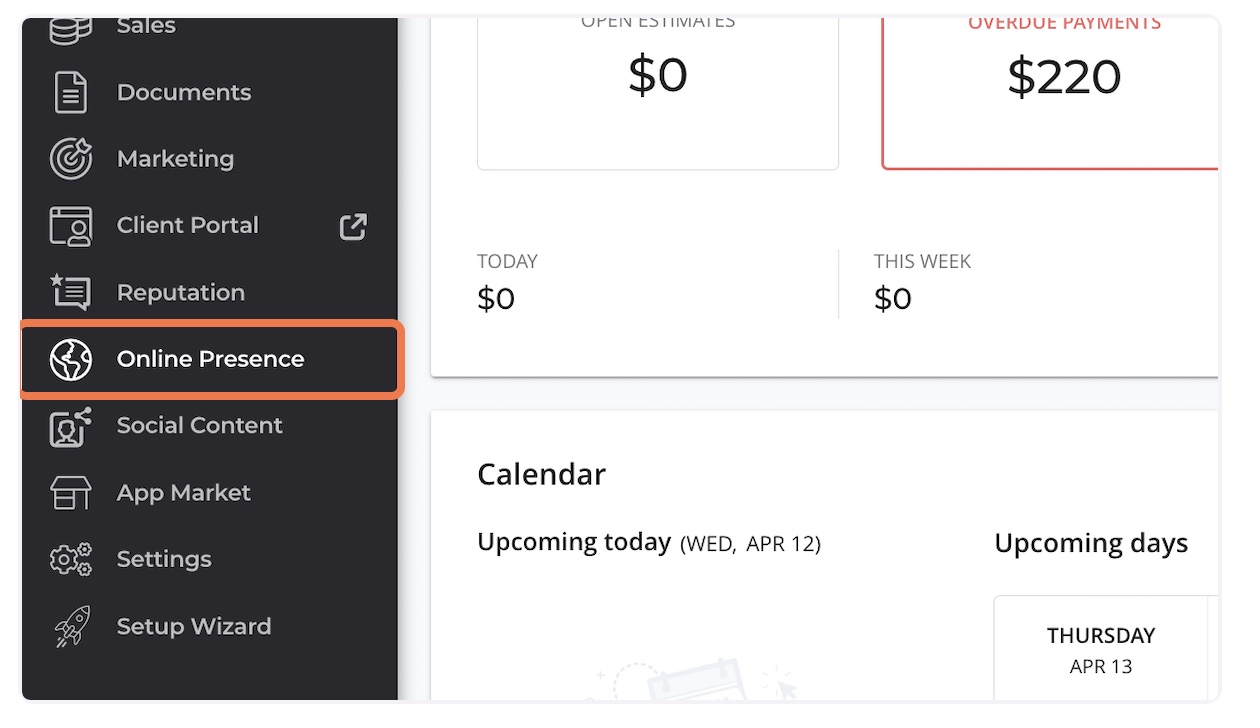Viewport: 1260px width, 728px height.
Task: Click the Marketing target icon
Action: point(71,159)
